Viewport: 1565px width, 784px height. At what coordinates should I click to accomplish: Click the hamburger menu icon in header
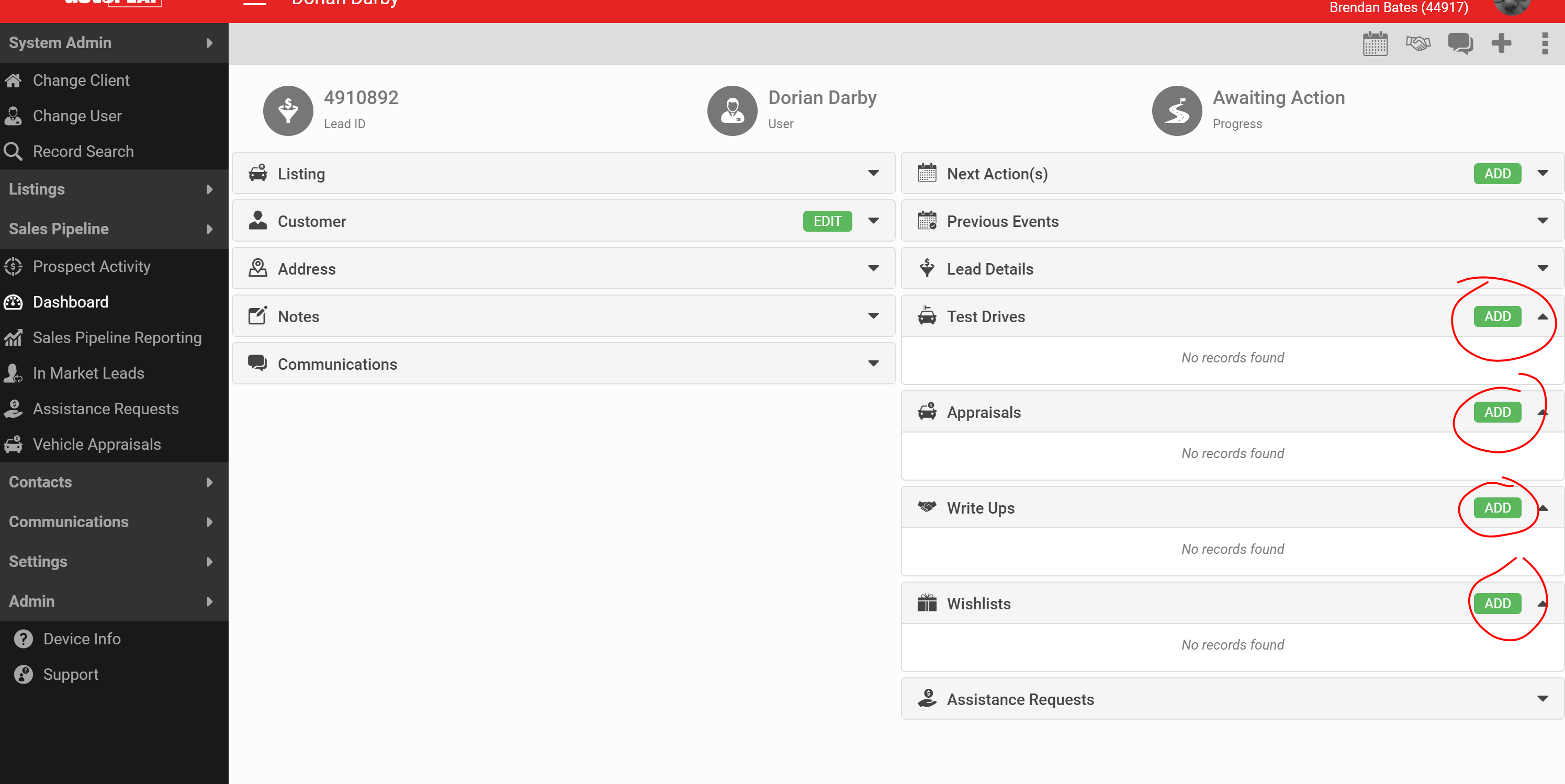(255, 3)
